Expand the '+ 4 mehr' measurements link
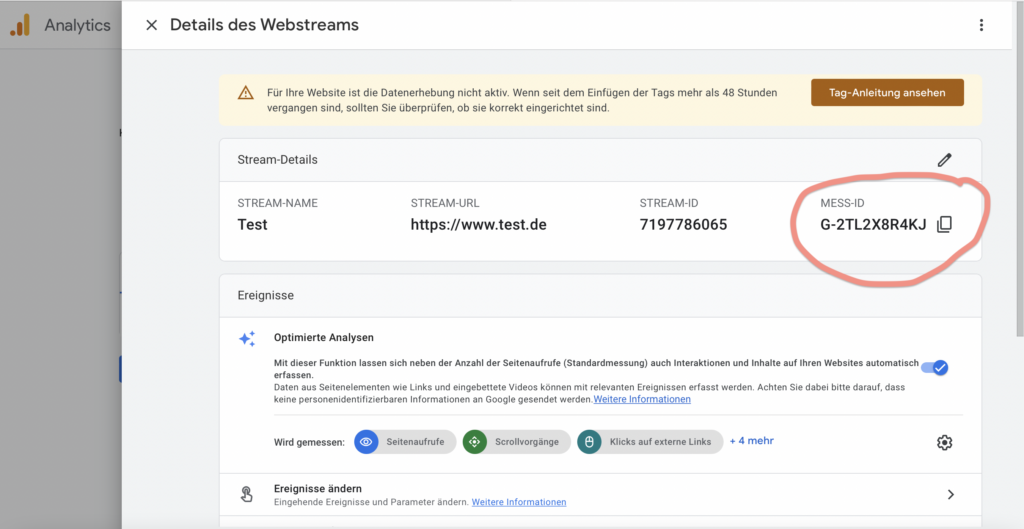The height and width of the screenshot is (529, 1024). pos(751,441)
